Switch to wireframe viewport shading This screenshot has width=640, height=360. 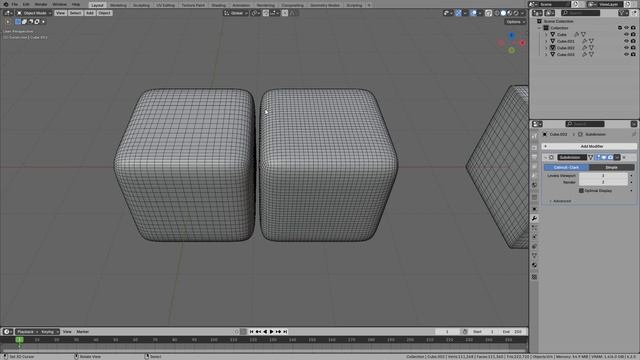497,13
